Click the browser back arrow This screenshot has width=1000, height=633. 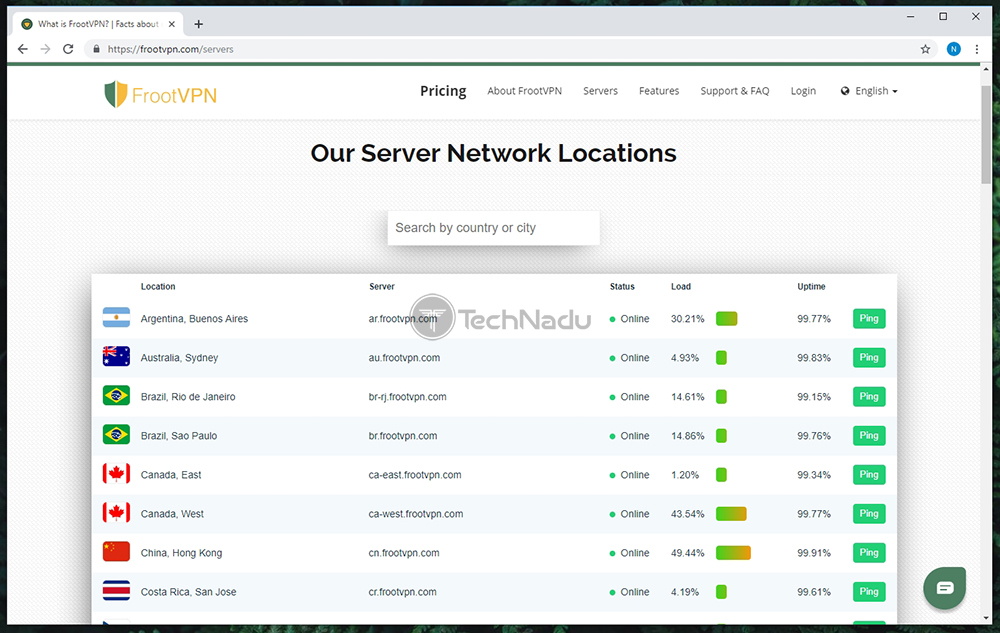pyautogui.click(x=23, y=49)
